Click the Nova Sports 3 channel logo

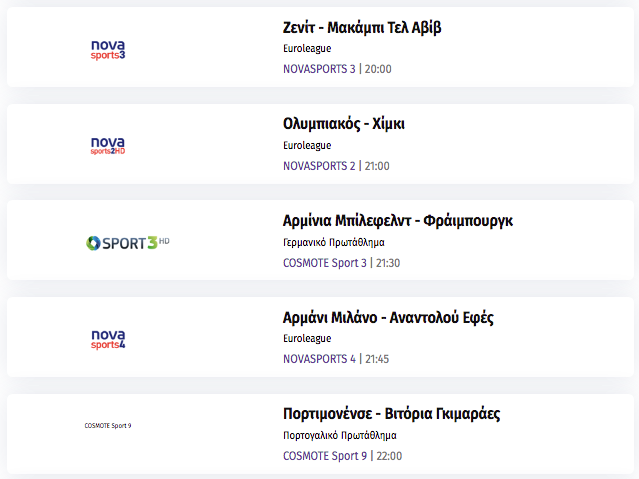pos(108,50)
